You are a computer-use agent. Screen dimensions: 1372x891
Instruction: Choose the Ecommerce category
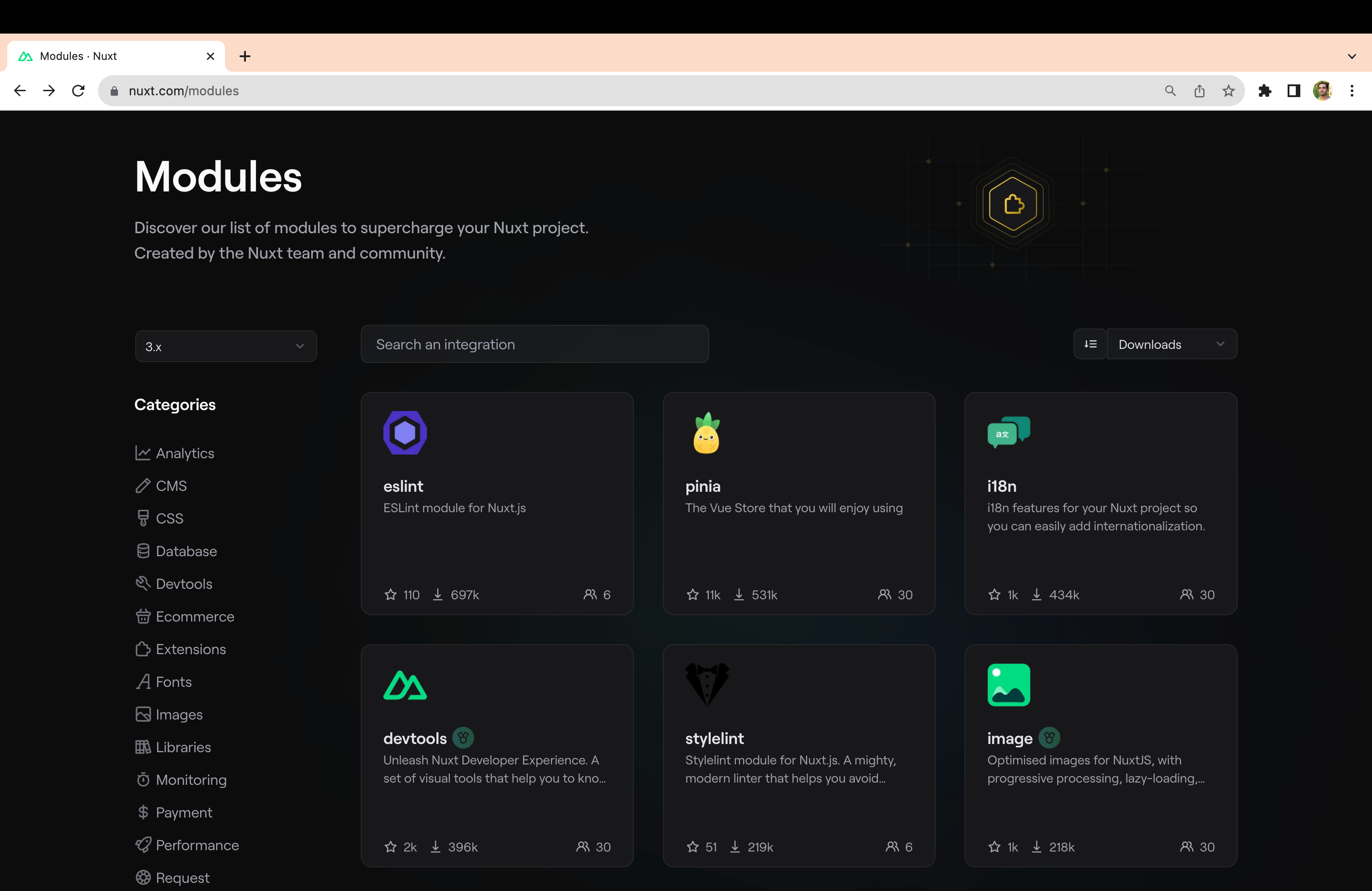click(x=194, y=617)
